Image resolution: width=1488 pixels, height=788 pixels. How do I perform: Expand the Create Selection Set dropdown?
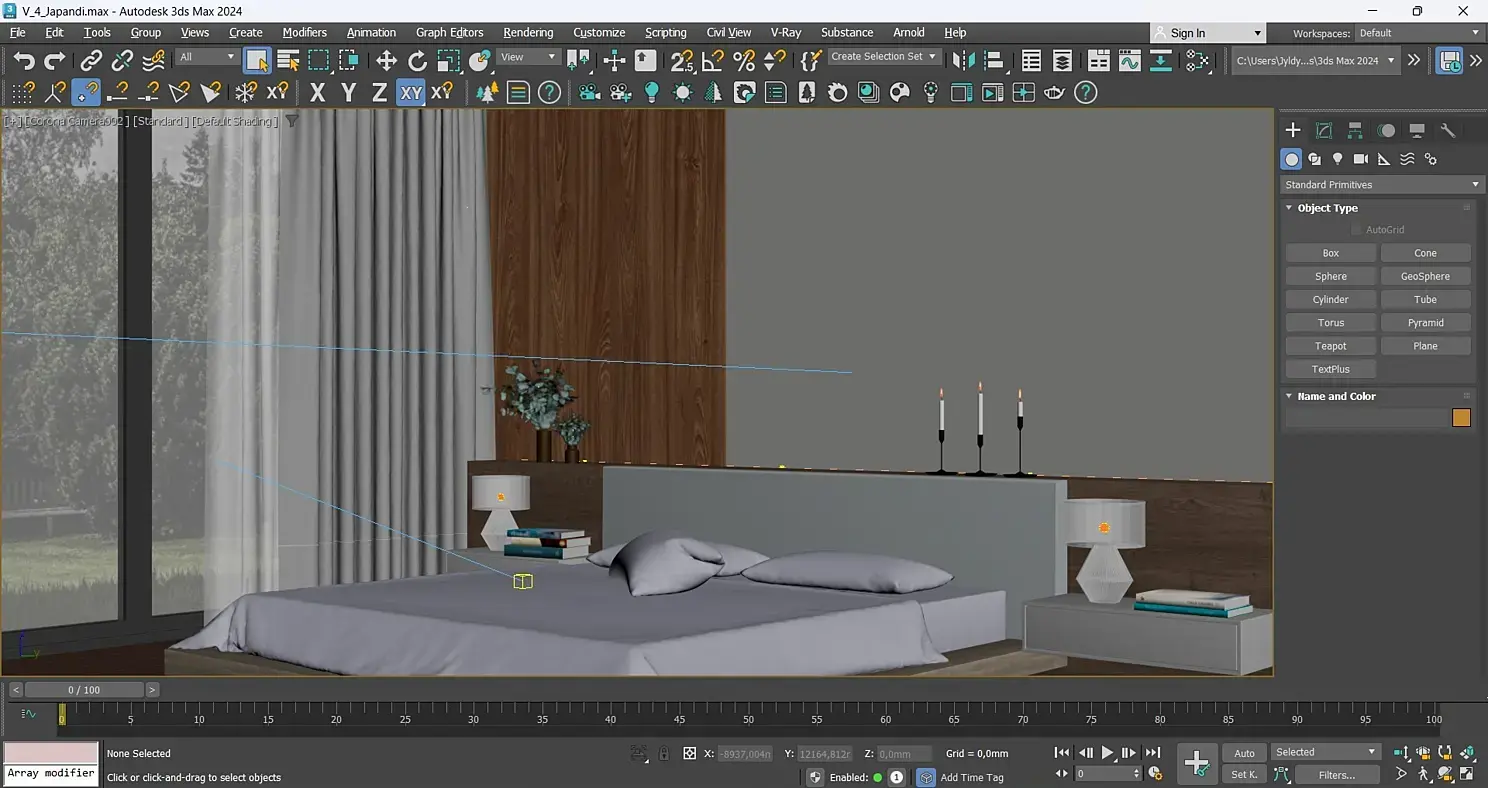pyautogui.click(x=884, y=57)
